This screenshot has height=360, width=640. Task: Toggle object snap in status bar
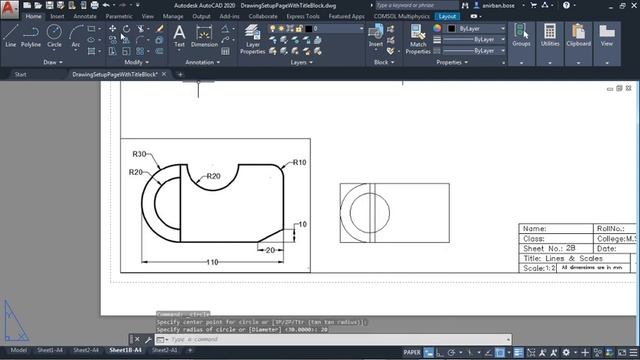click(500, 353)
